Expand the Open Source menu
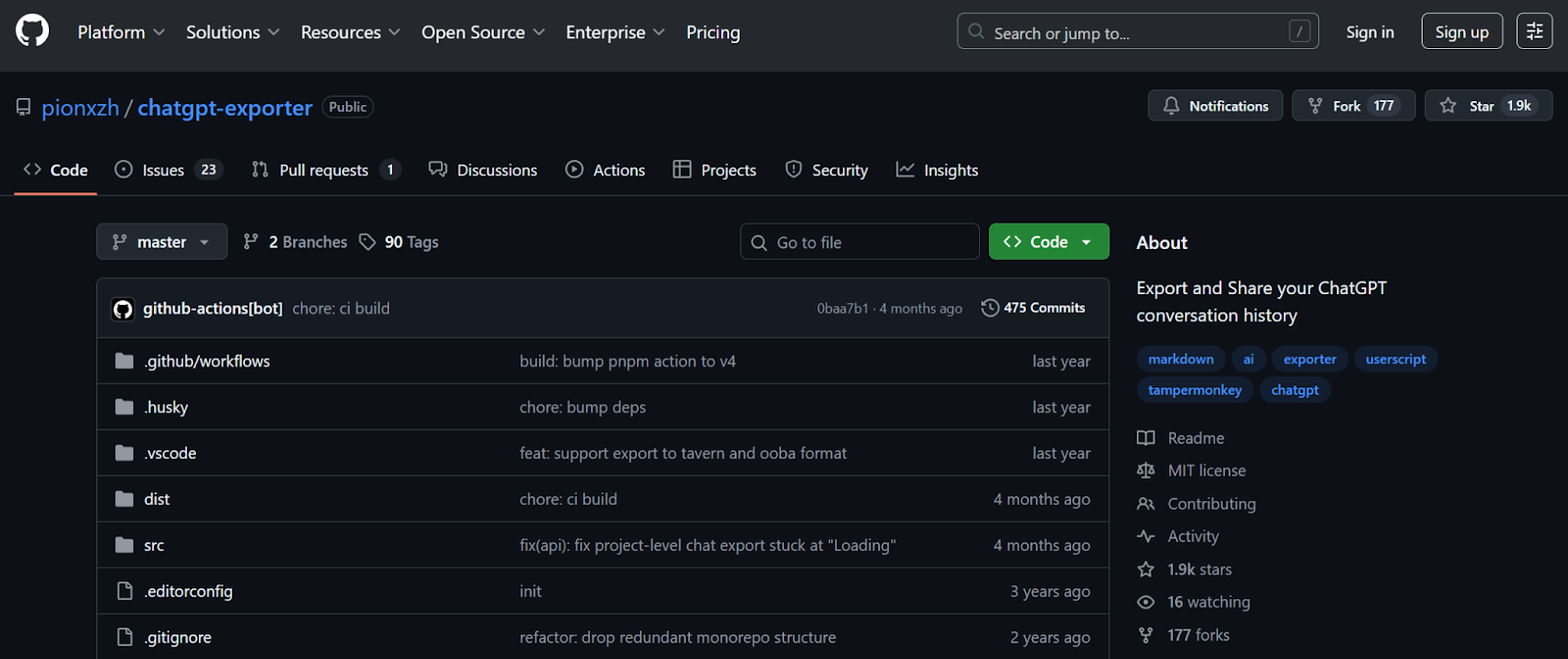1568x659 pixels. click(x=482, y=32)
